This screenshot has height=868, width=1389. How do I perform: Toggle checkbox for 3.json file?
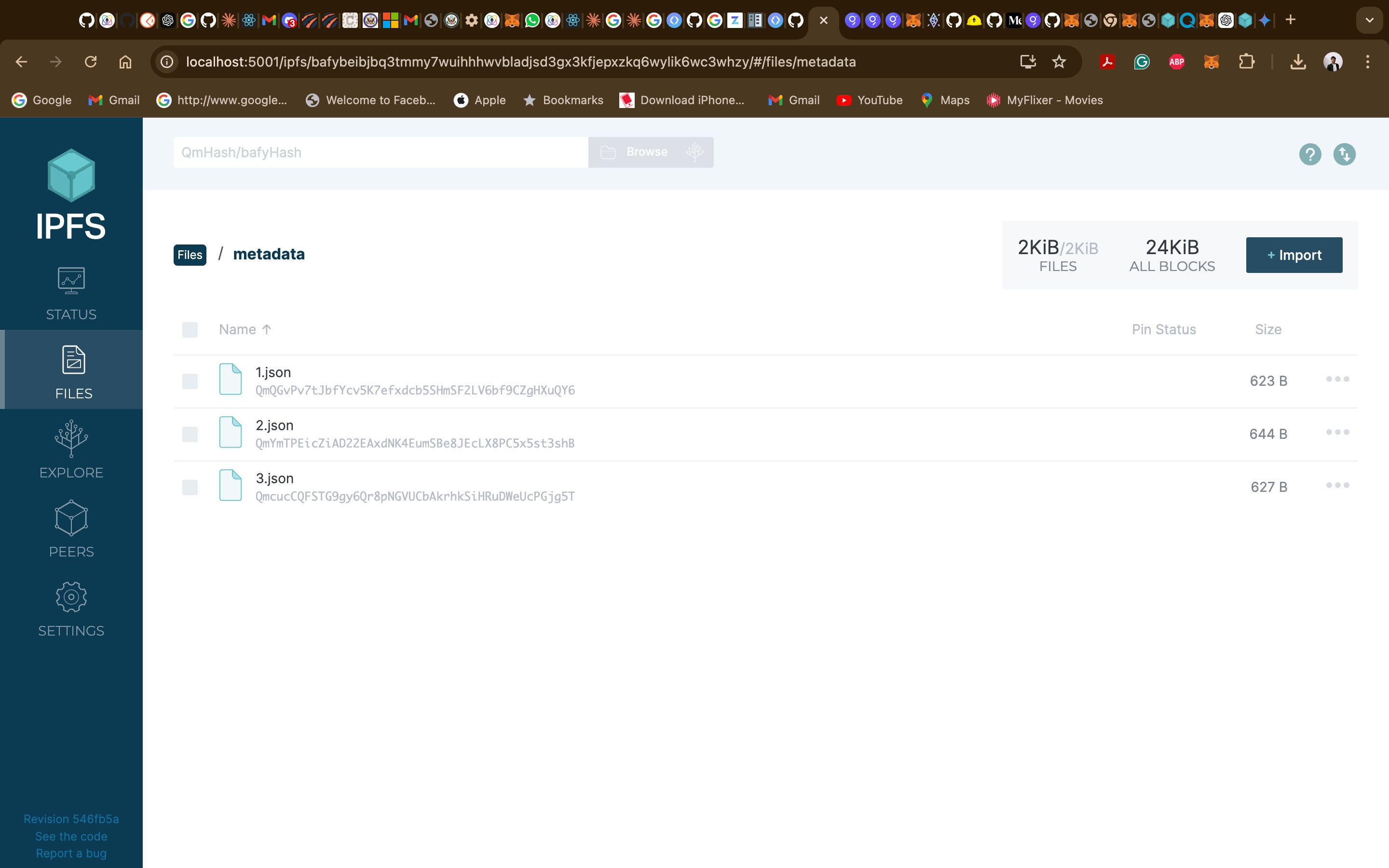click(190, 487)
